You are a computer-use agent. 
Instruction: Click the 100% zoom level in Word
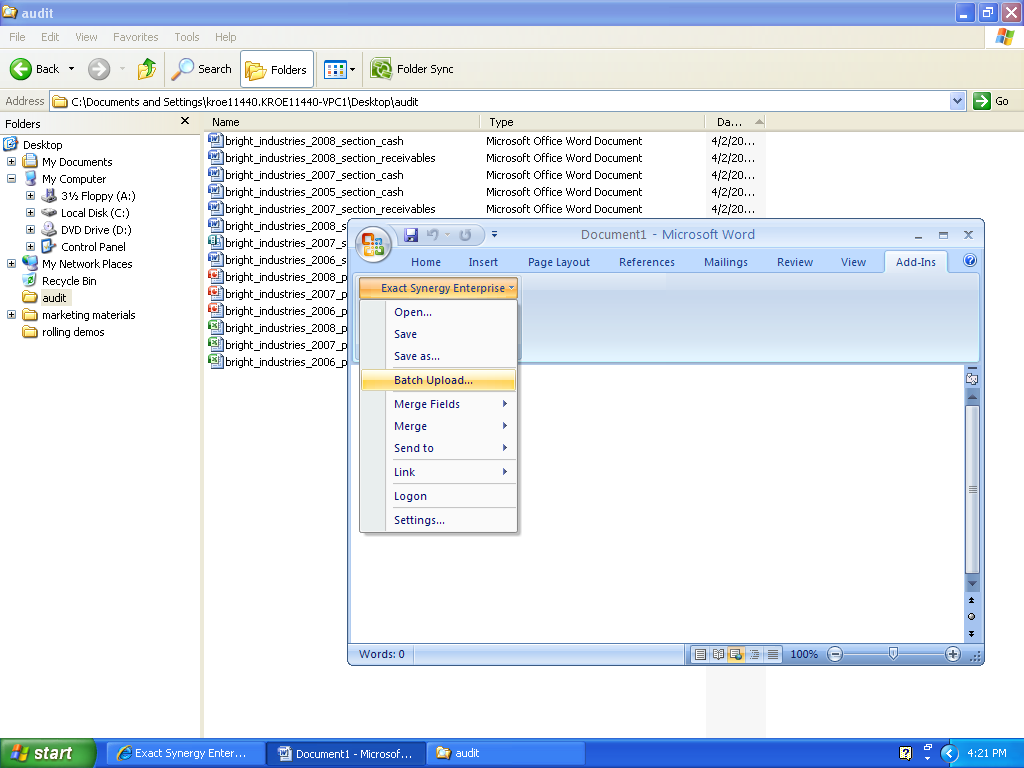coord(804,654)
